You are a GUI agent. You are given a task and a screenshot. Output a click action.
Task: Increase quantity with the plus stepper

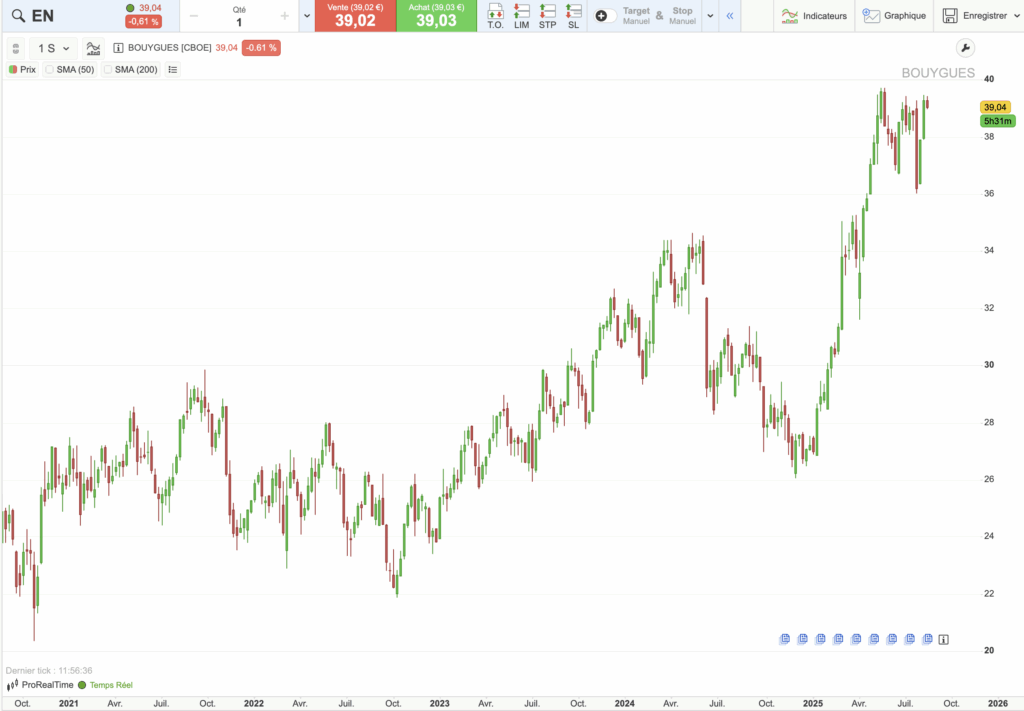284,16
